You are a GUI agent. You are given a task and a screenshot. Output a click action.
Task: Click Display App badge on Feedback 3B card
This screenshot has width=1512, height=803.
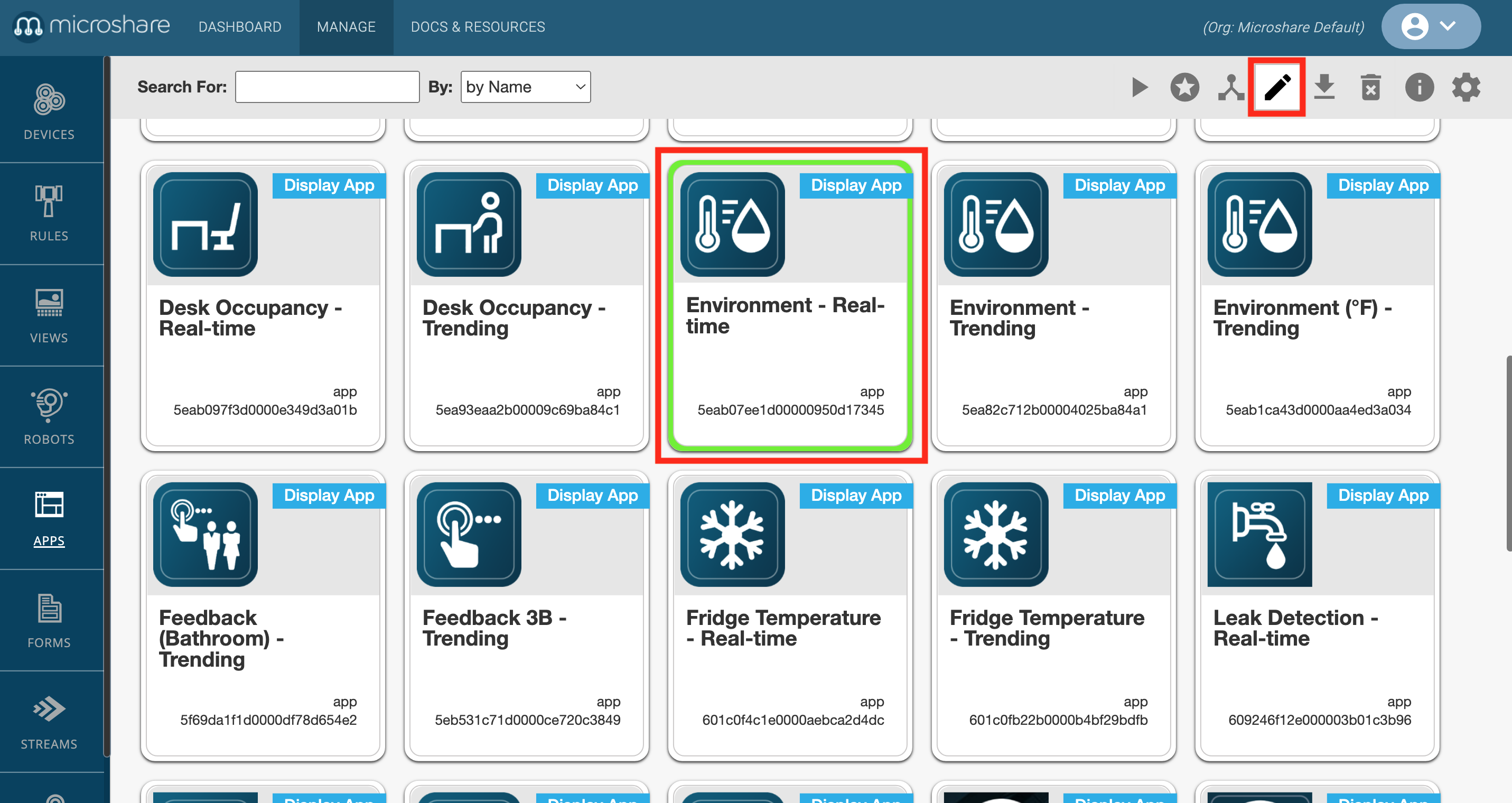coord(592,496)
